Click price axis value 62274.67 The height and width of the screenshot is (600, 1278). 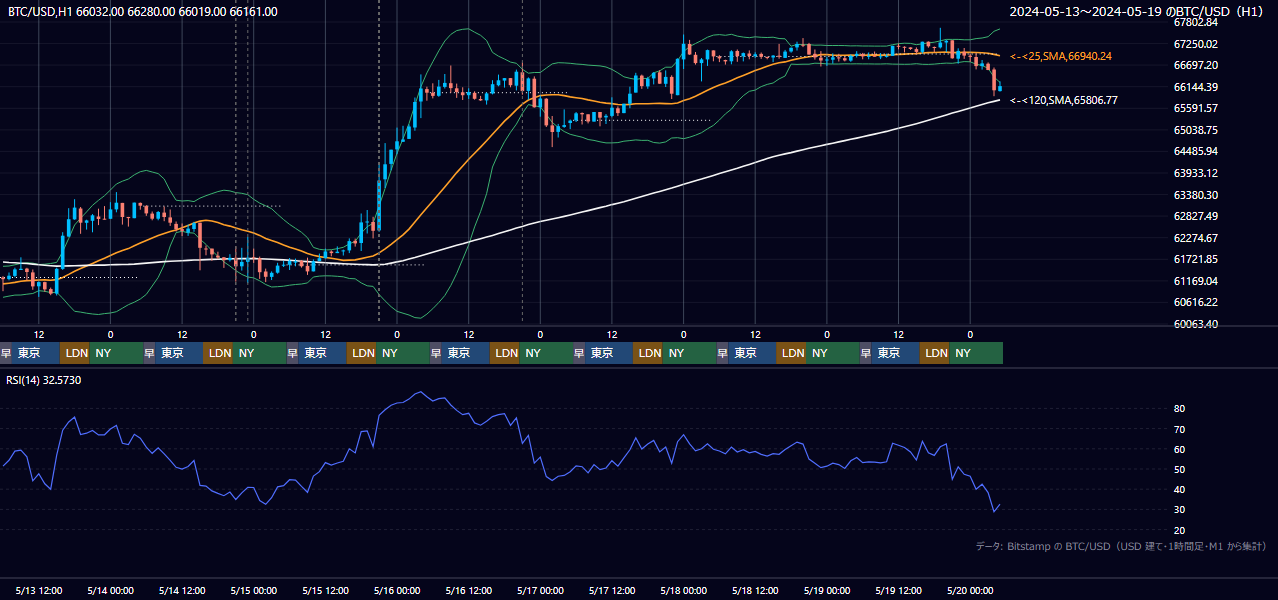tap(1195, 238)
